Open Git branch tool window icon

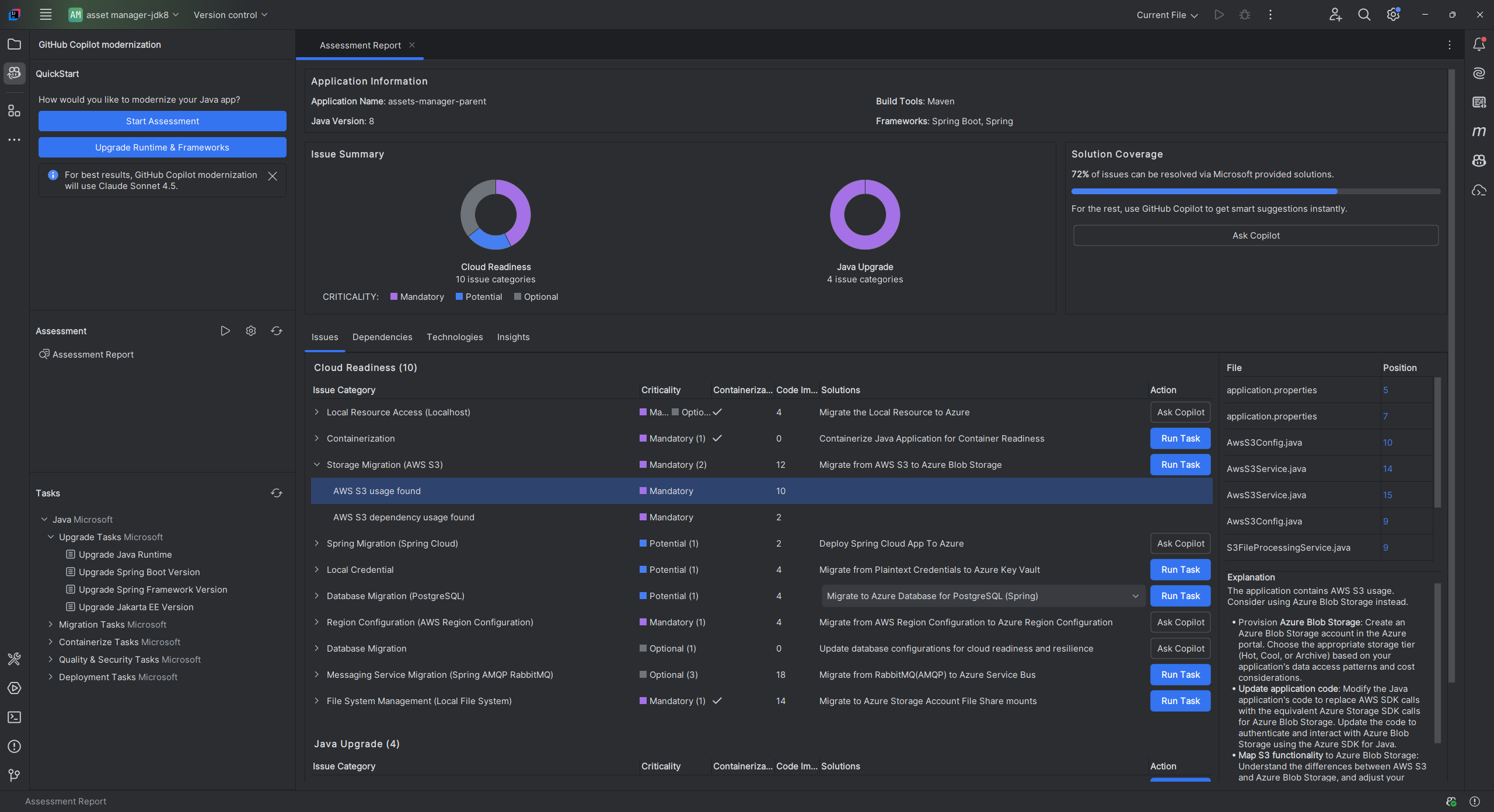[x=15, y=775]
